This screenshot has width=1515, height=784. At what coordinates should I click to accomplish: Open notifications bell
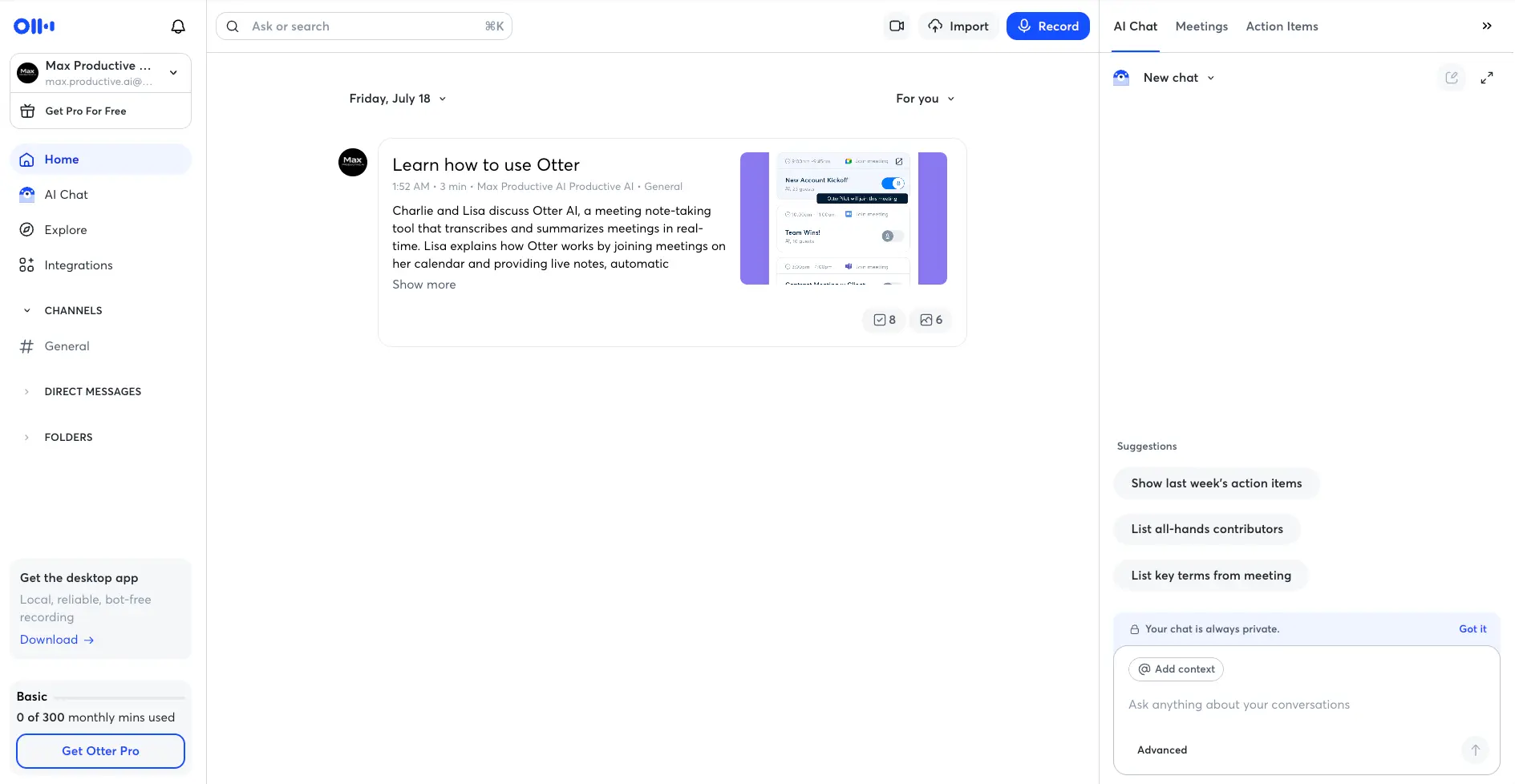click(x=178, y=26)
